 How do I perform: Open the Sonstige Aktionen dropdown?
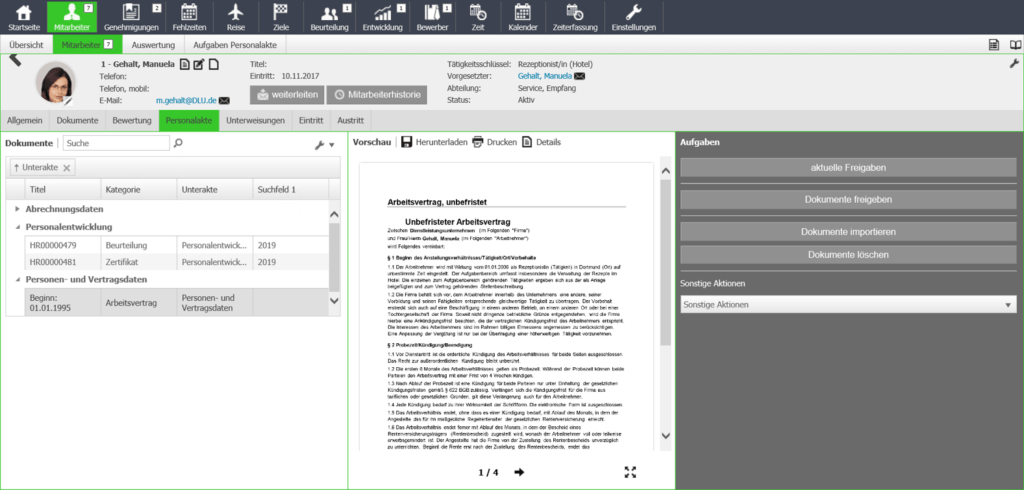(x=848, y=304)
